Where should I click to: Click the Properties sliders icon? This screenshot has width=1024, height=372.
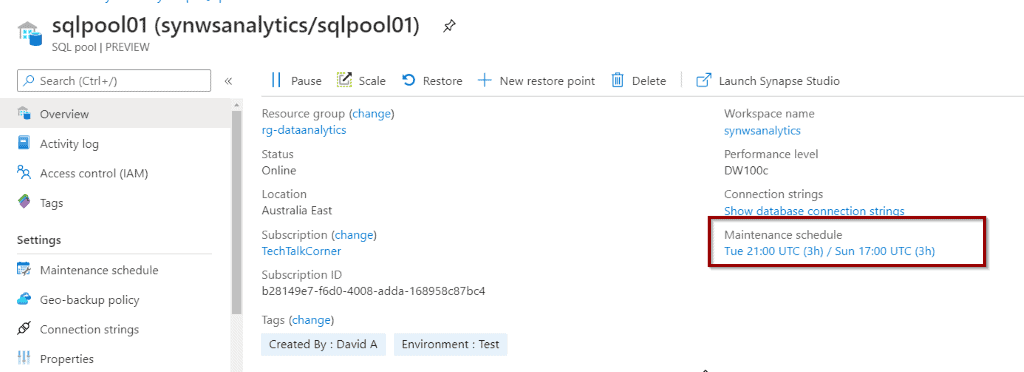(x=24, y=358)
